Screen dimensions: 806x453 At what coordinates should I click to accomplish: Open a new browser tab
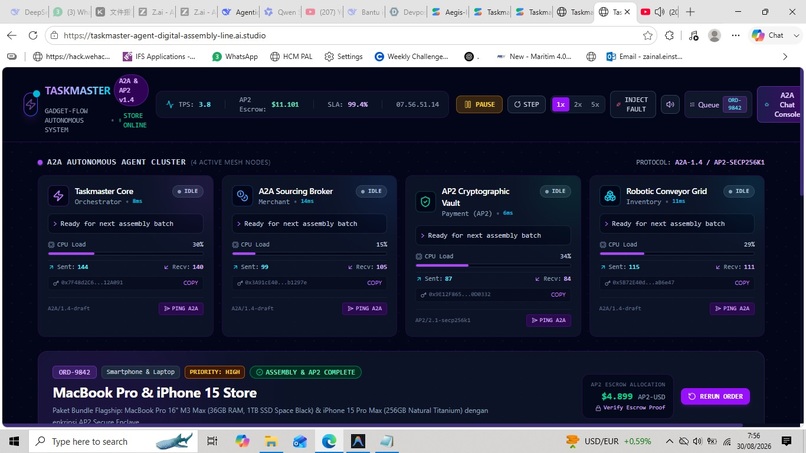tap(690, 12)
